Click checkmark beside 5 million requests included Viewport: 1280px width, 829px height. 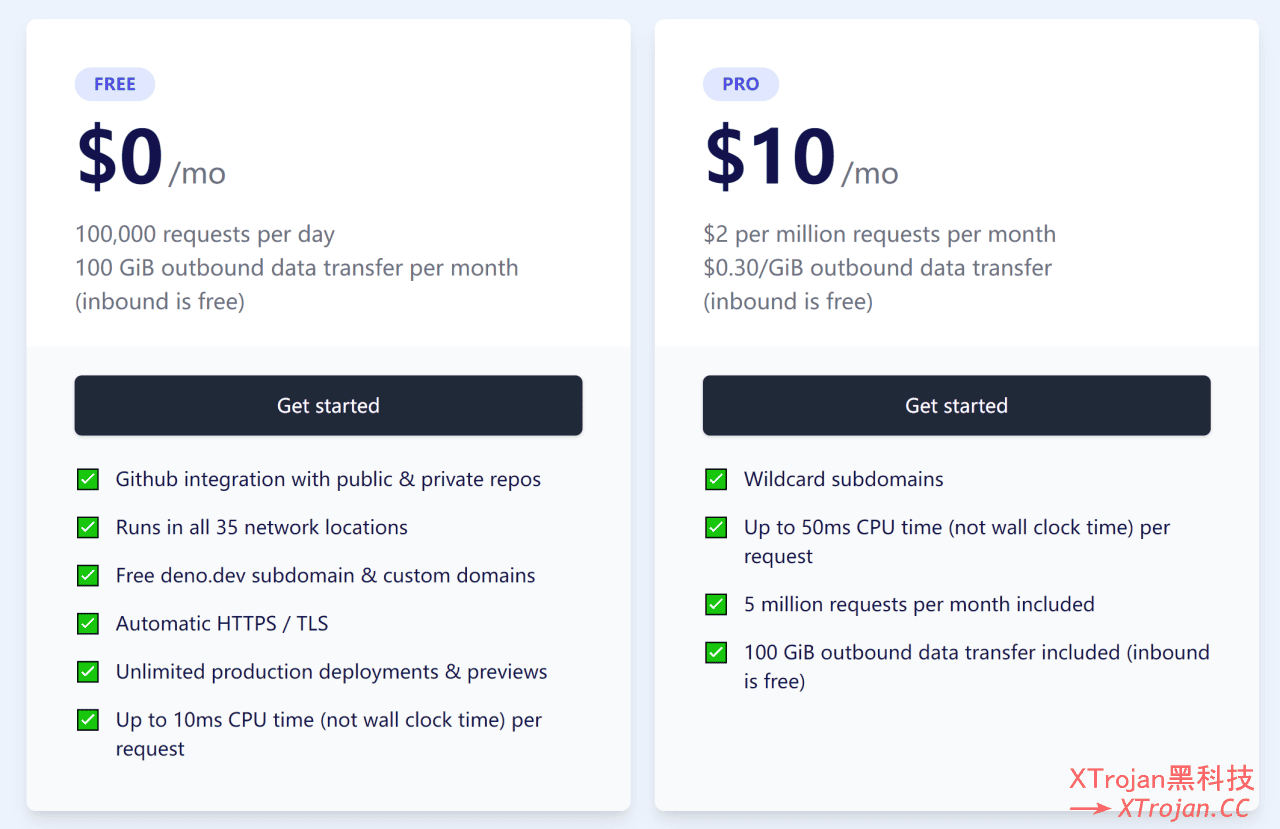tap(716, 604)
